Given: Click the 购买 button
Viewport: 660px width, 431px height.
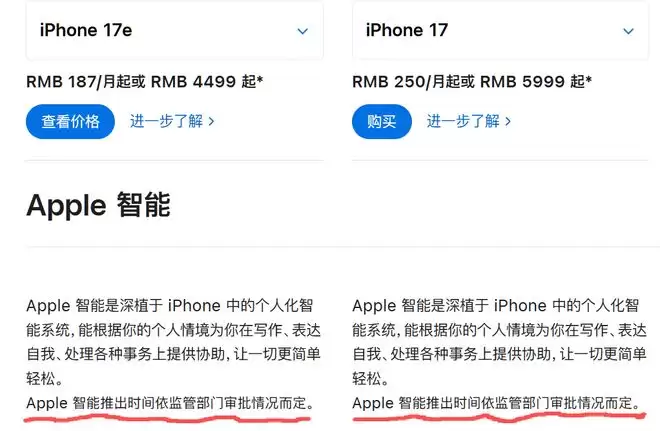Looking at the screenshot, I should [382, 122].
